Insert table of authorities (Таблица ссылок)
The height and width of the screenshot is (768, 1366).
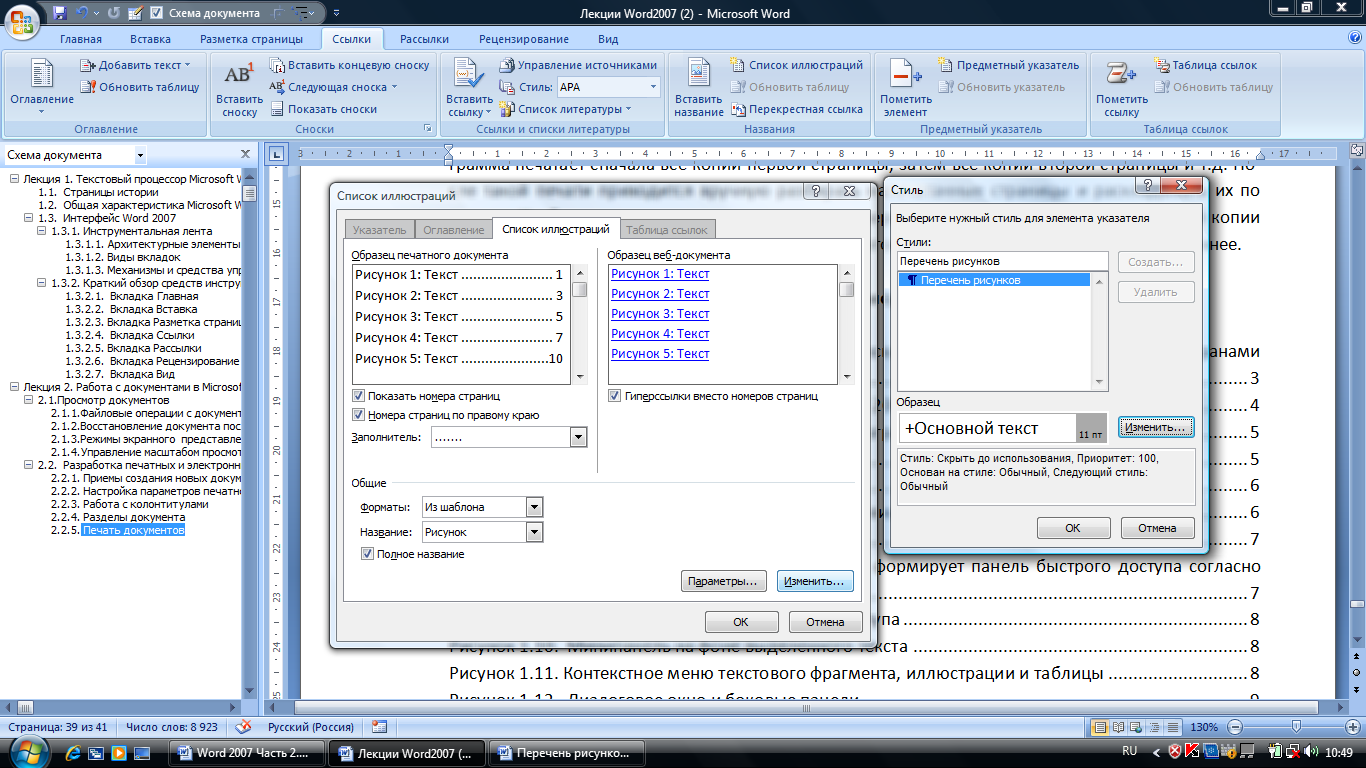[1205, 65]
